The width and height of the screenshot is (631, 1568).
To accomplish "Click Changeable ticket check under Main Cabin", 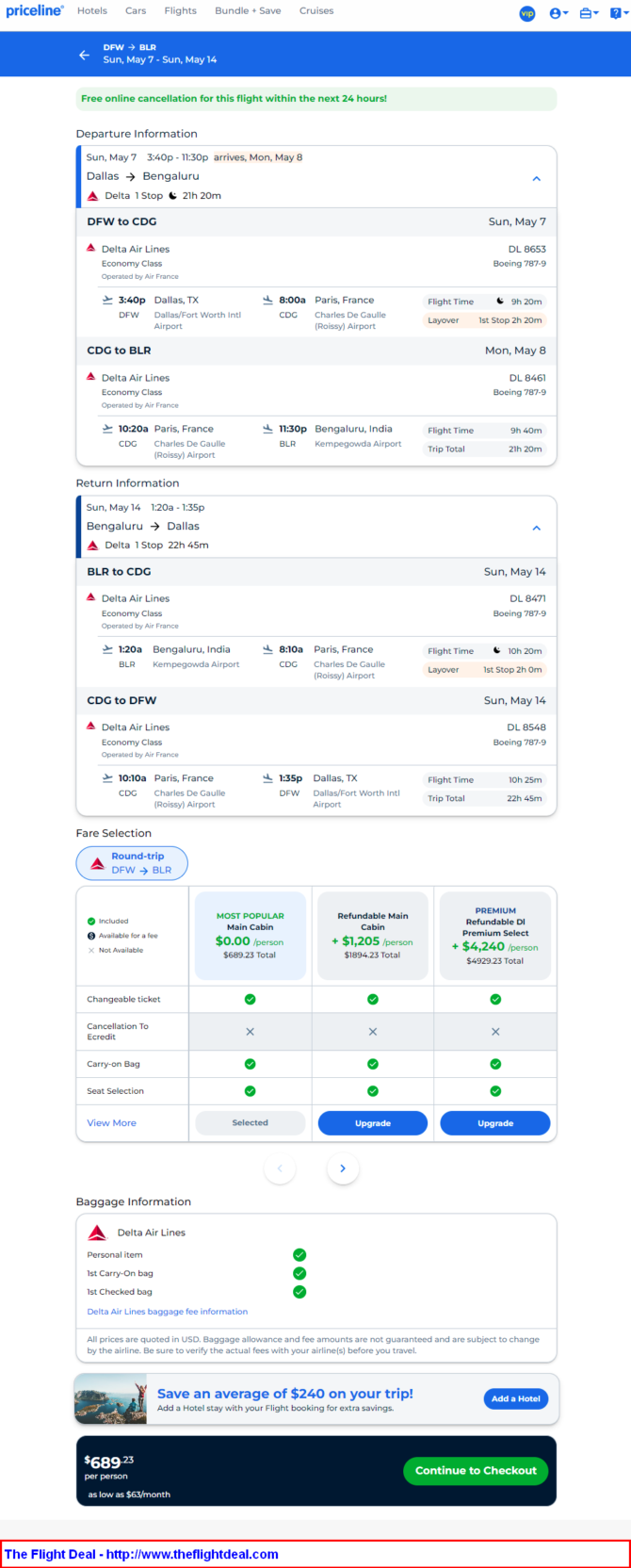I will pyautogui.click(x=251, y=999).
